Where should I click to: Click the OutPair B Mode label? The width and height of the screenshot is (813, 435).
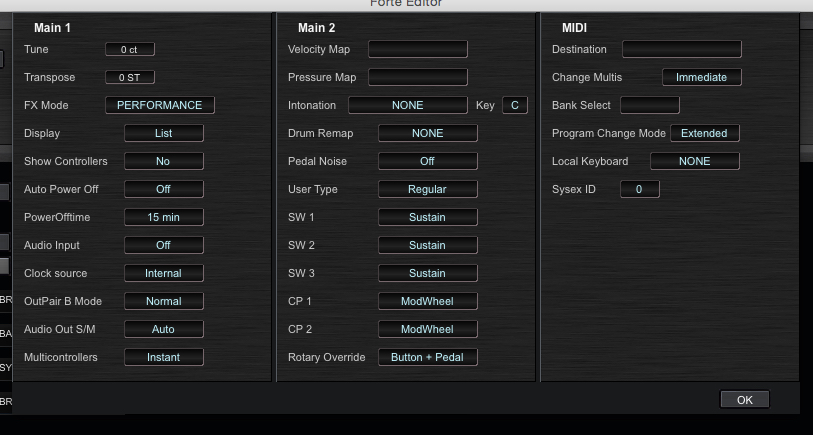coord(63,301)
